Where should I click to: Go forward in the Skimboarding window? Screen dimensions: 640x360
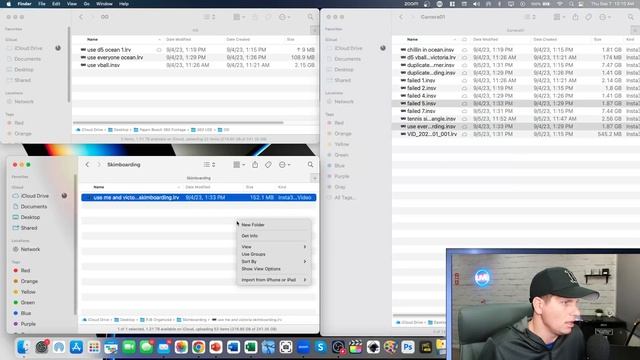tap(98, 164)
